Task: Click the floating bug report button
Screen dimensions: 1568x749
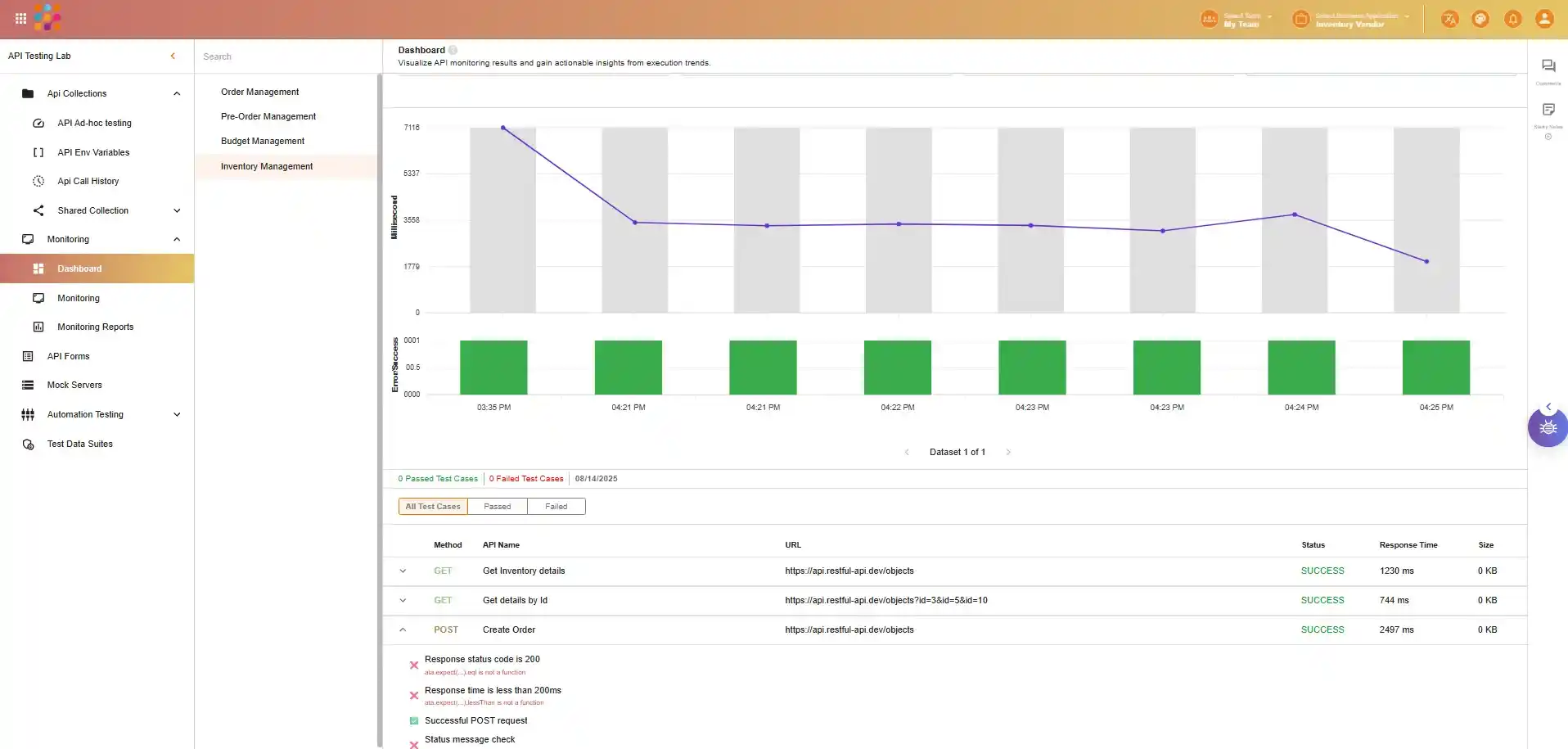Action: [1548, 427]
